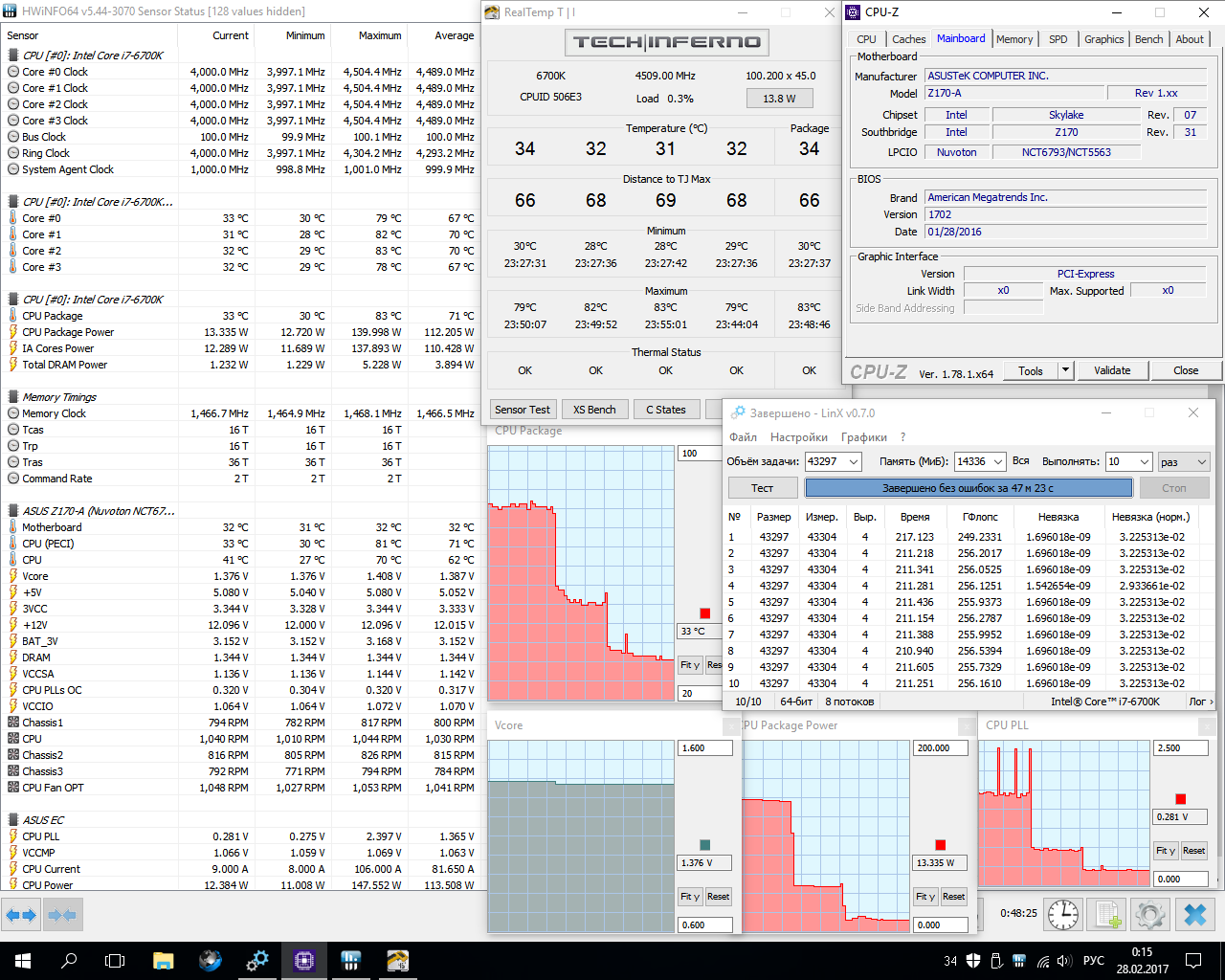The width and height of the screenshot is (1225, 980).
Task: Click the teal color swatch in Vcore graph
Action: click(705, 845)
